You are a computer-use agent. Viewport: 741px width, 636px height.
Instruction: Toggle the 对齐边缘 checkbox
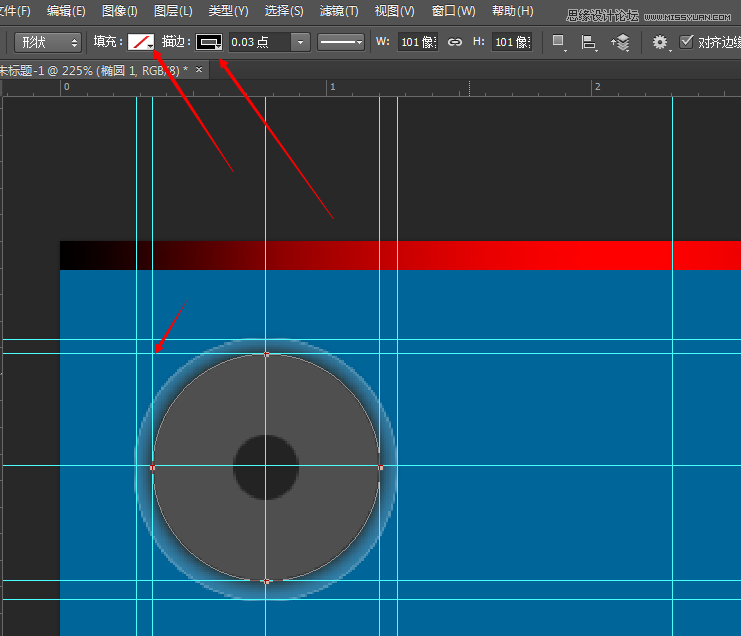(x=686, y=42)
